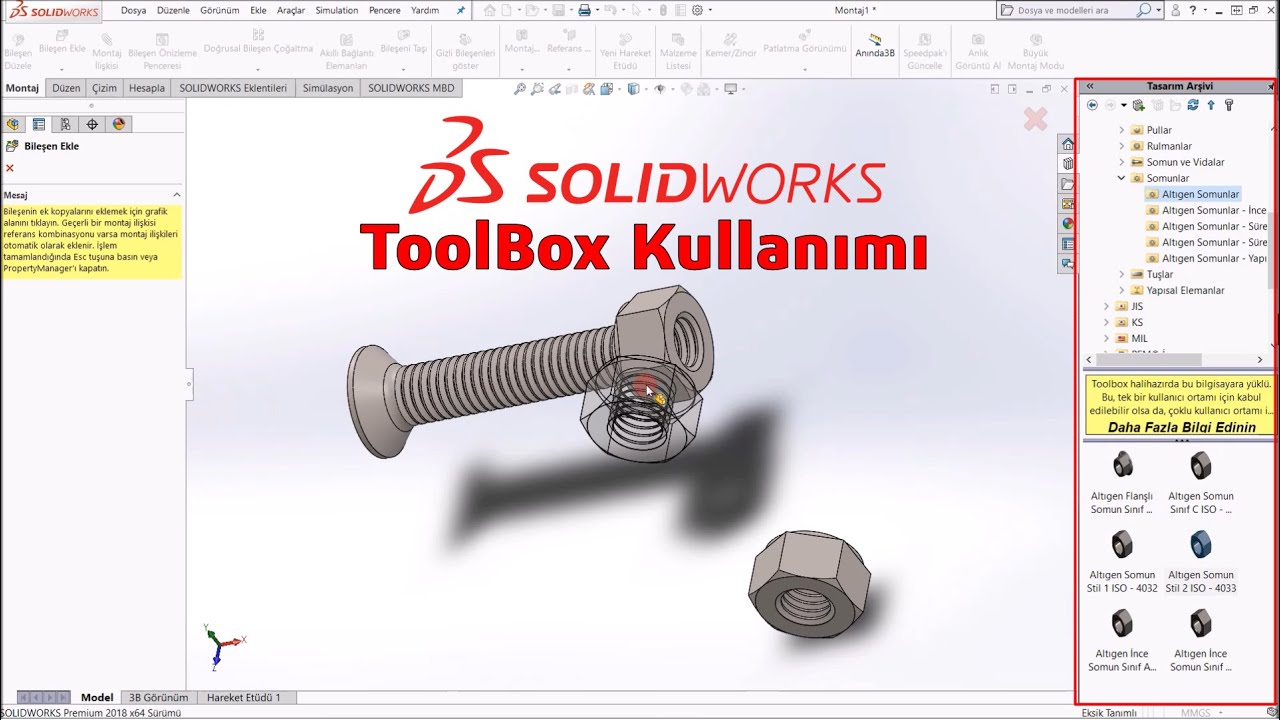The width and height of the screenshot is (1280, 720).
Task: Switch to the Simülasyon ribbon tab
Action: (328, 88)
